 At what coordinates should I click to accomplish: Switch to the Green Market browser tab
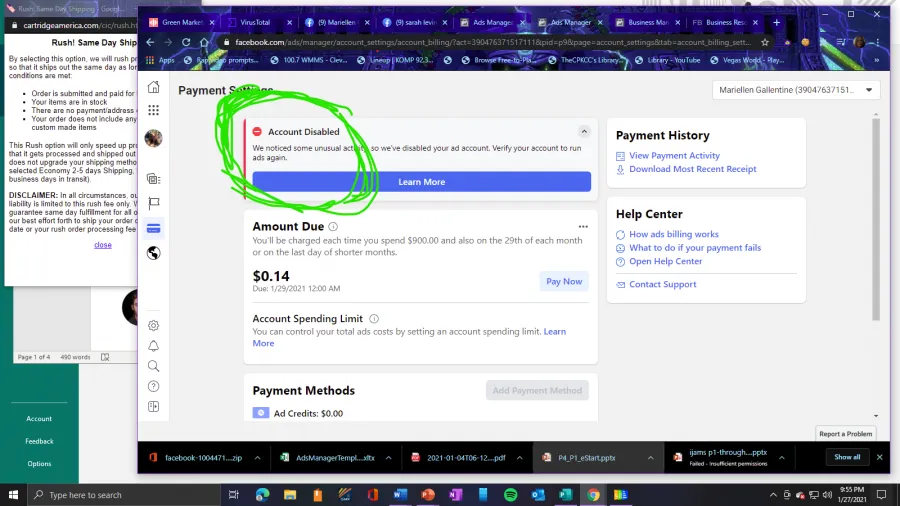[181, 22]
